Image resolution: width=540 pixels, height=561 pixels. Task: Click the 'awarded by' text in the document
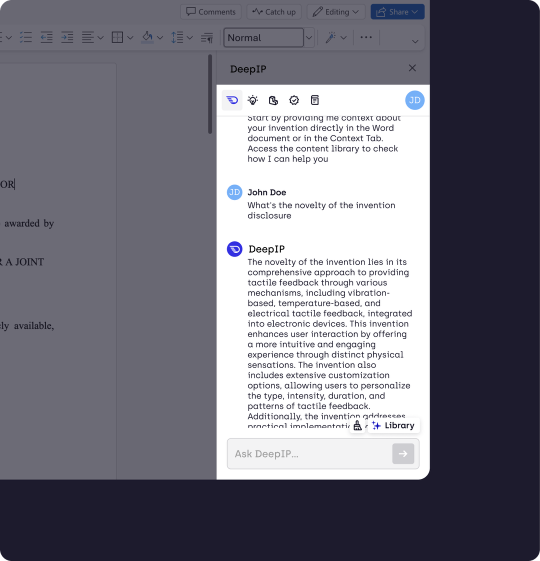[x=29, y=224]
